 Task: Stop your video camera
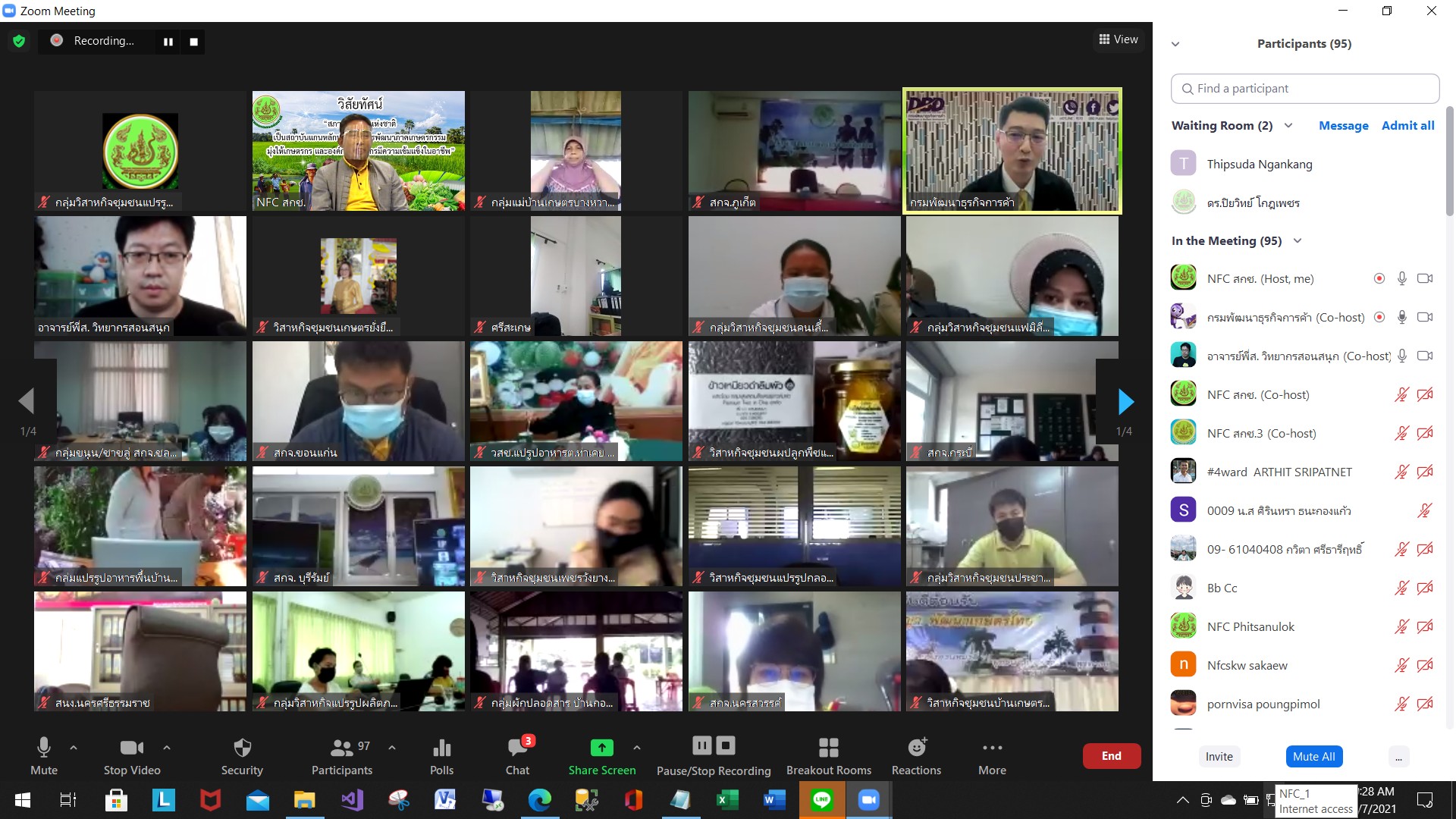coord(132,756)
